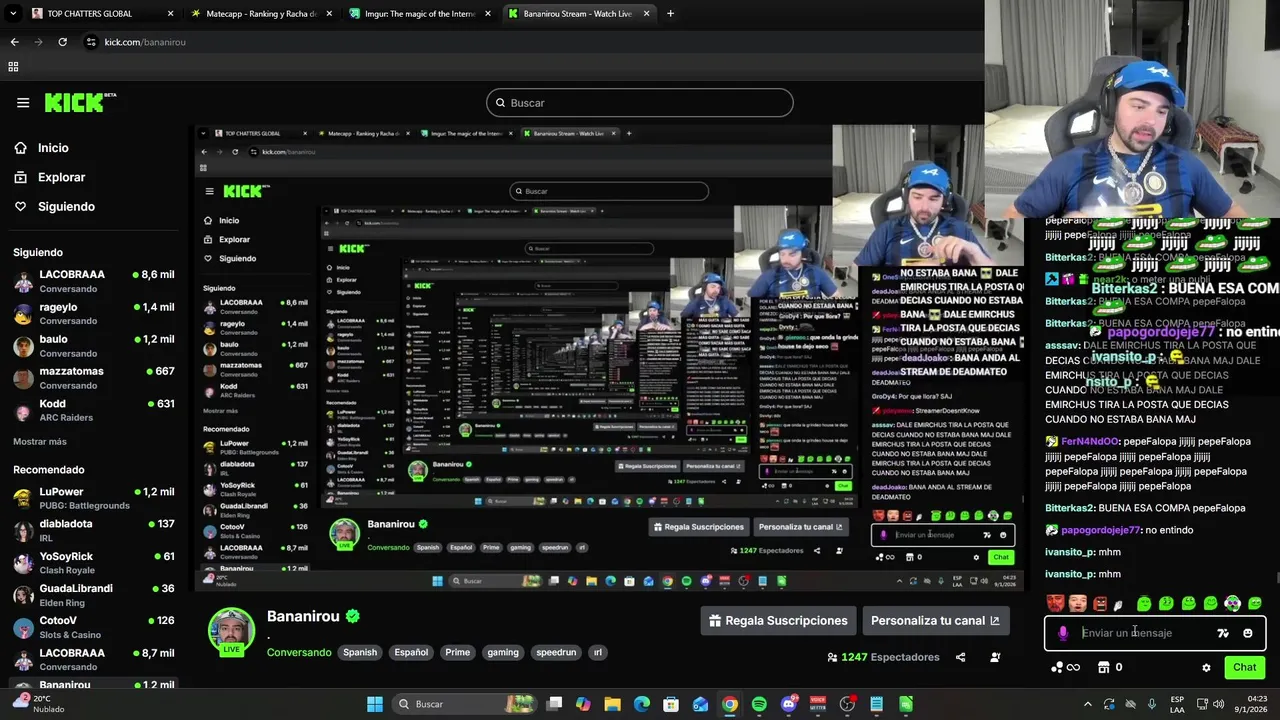Focus the Kick Buscar search field

click(x=640, y=103)
